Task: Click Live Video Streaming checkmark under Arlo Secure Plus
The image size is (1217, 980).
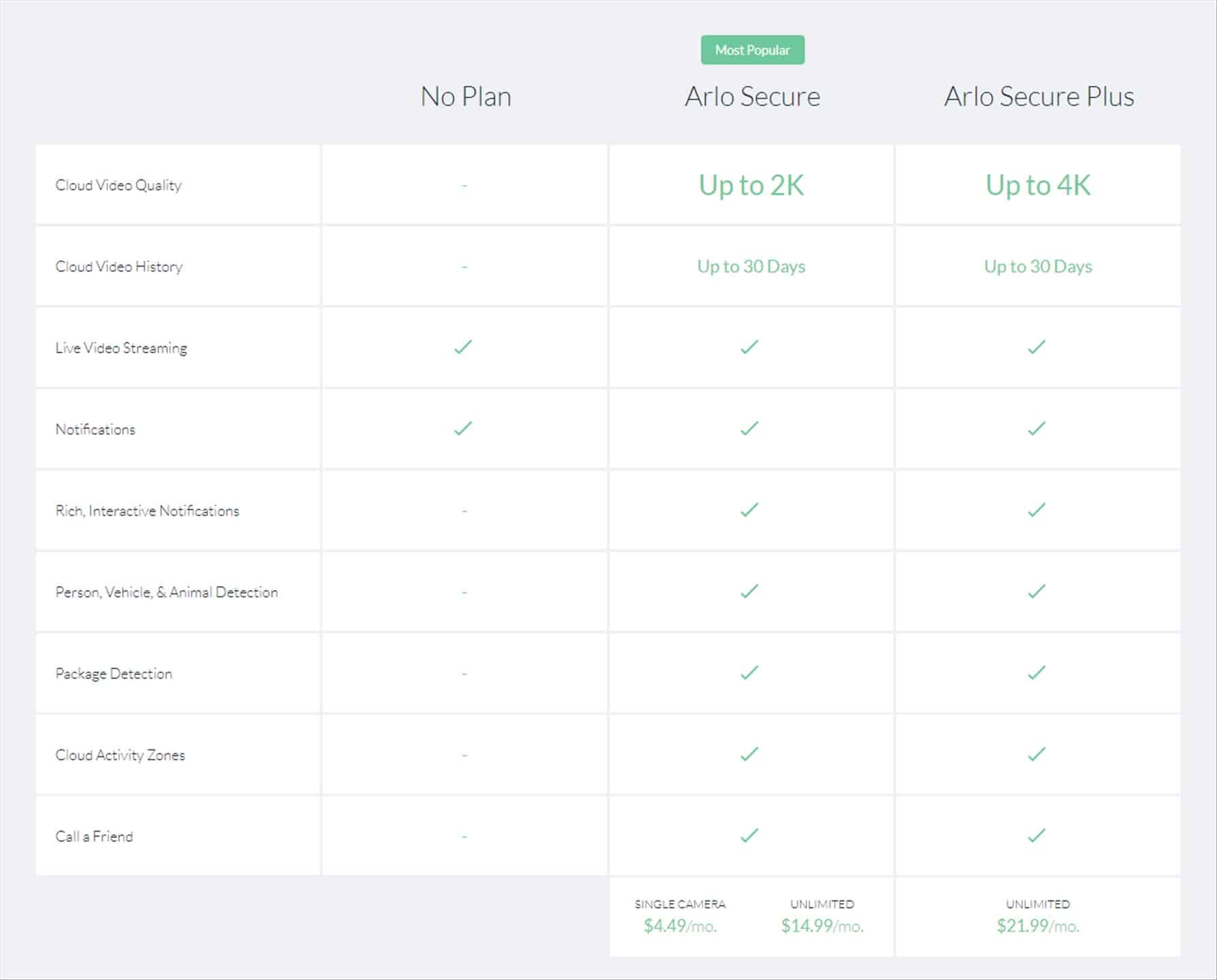Action: click(1037, 347)
